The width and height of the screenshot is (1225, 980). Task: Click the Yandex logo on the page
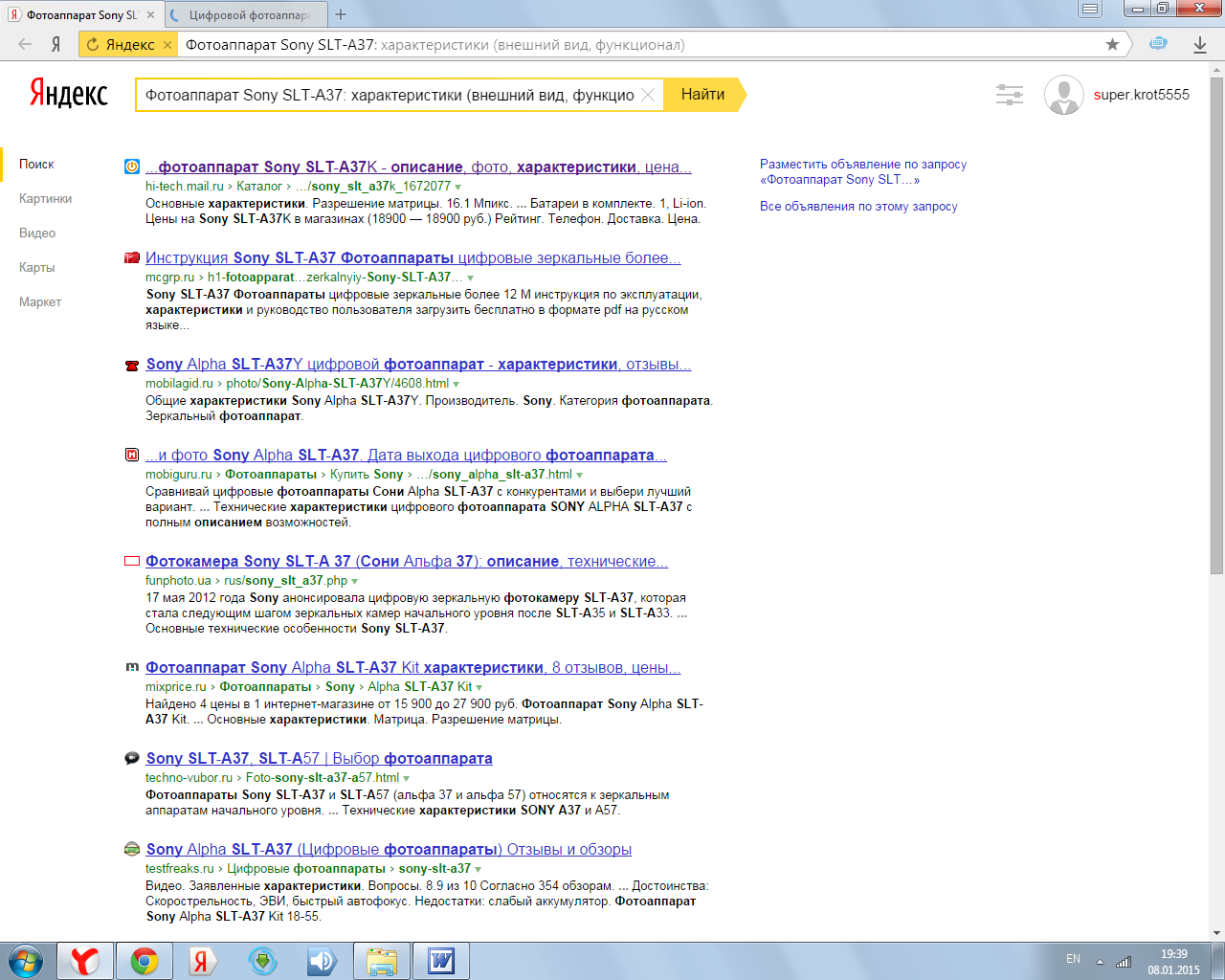click(69, 94)
